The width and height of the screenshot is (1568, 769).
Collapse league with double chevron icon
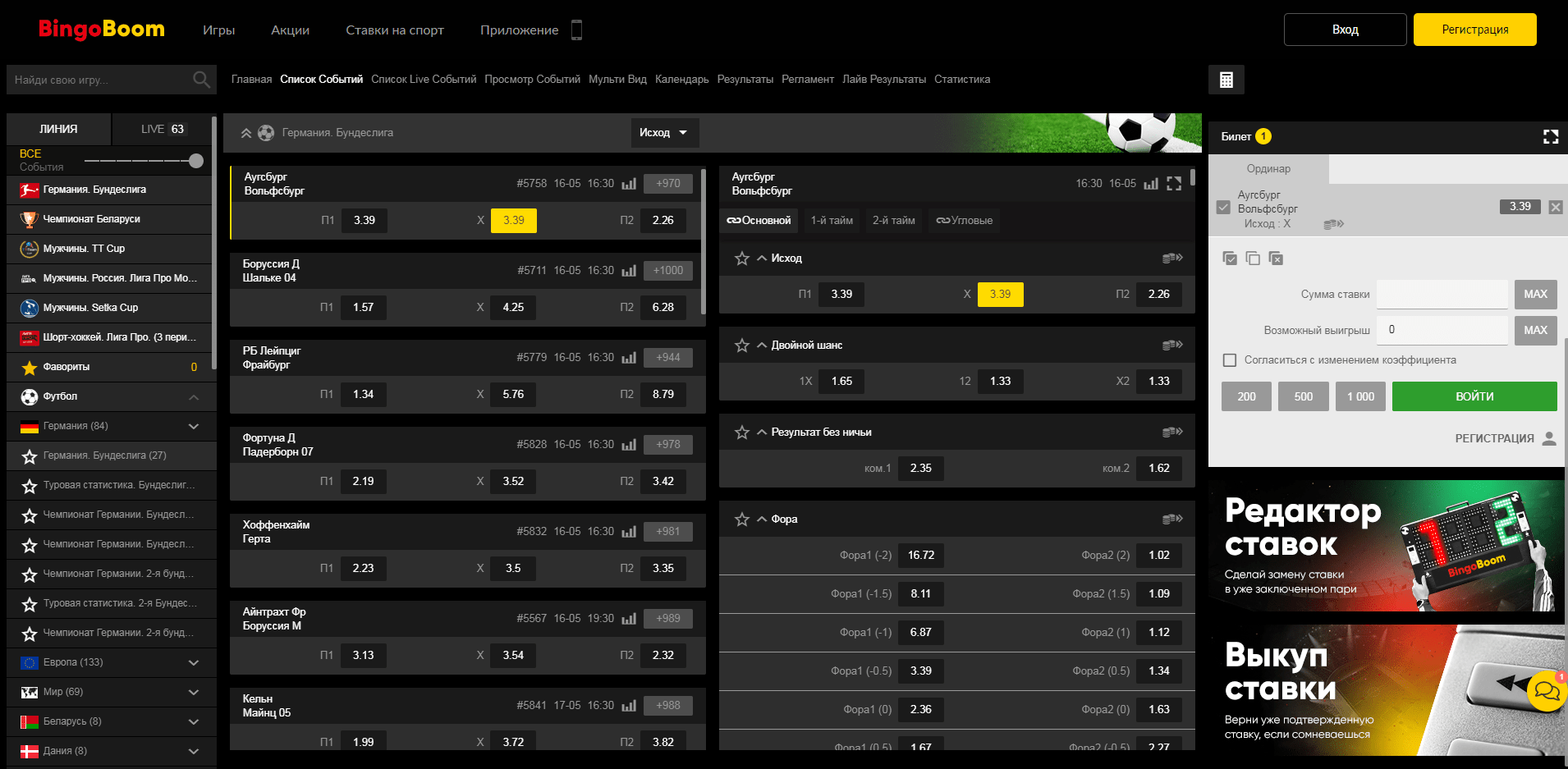click(245, 133)
